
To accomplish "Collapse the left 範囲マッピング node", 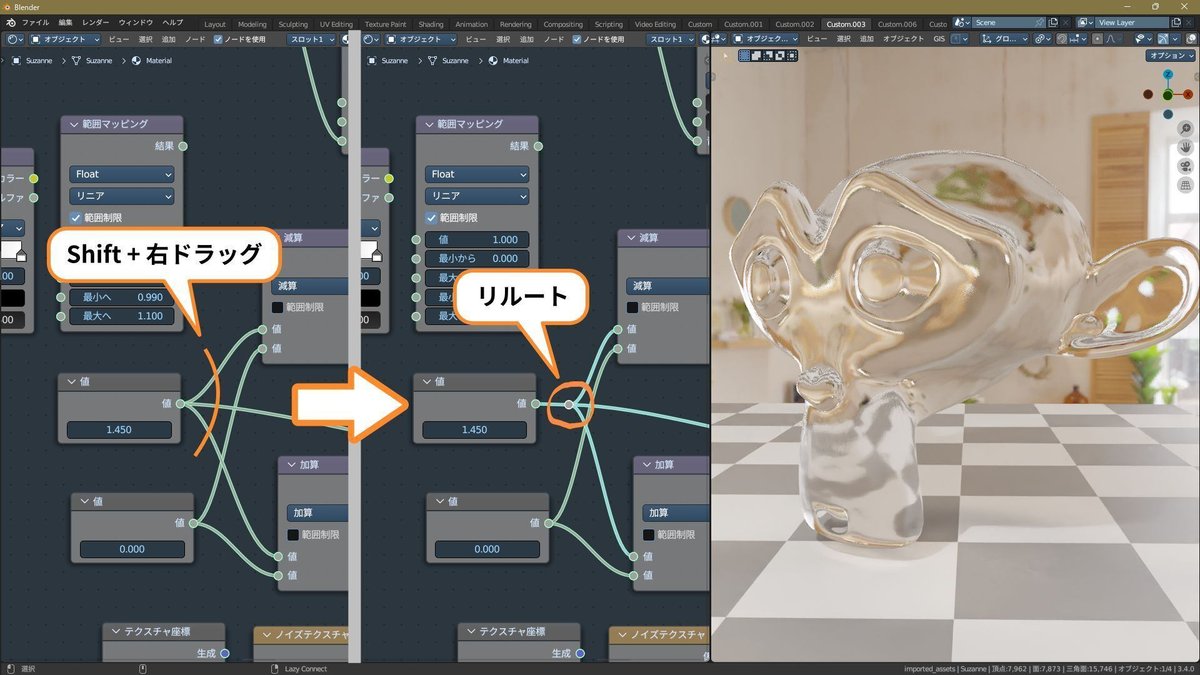I will 72,124.
